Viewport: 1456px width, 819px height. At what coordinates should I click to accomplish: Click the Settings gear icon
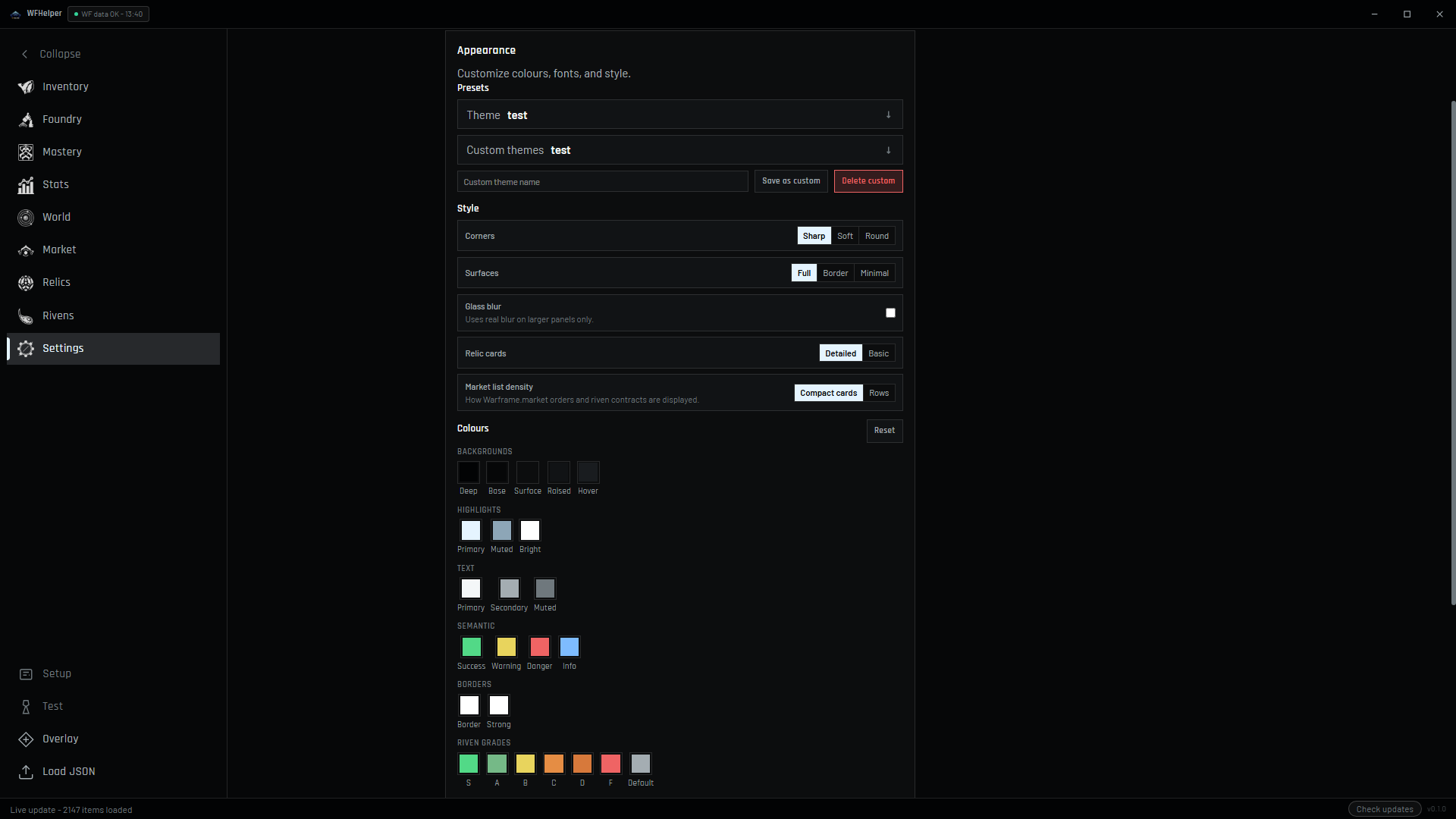pos(26,348)
